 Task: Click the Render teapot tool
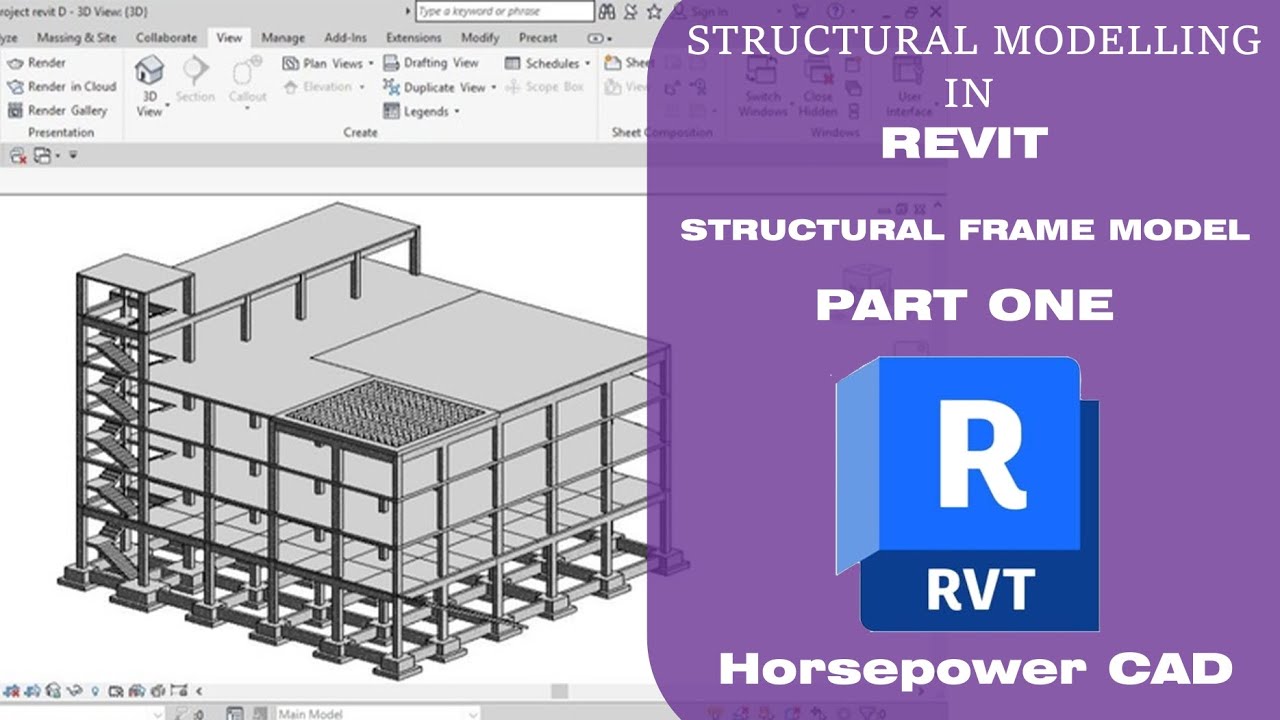click(x=37, y=62)
